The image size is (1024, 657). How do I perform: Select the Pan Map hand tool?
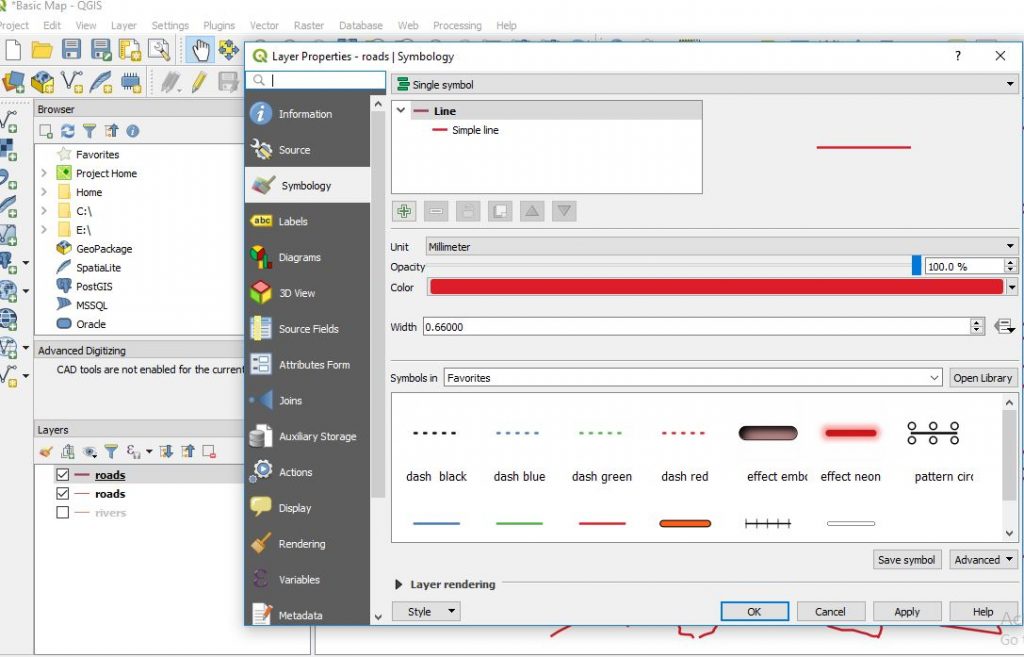coord(201,50)
